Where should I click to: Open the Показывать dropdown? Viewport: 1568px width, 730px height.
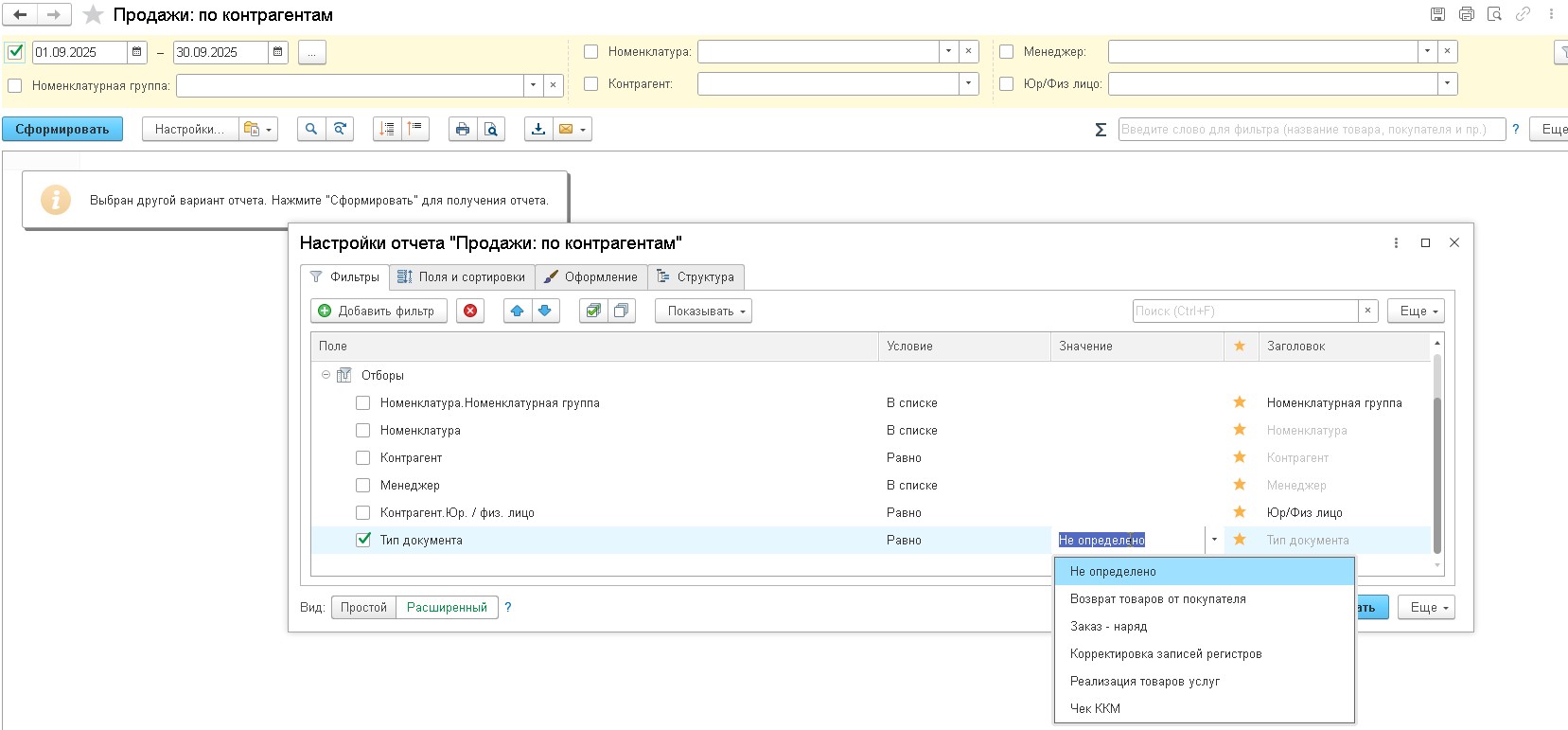click(x=703, y=311)
